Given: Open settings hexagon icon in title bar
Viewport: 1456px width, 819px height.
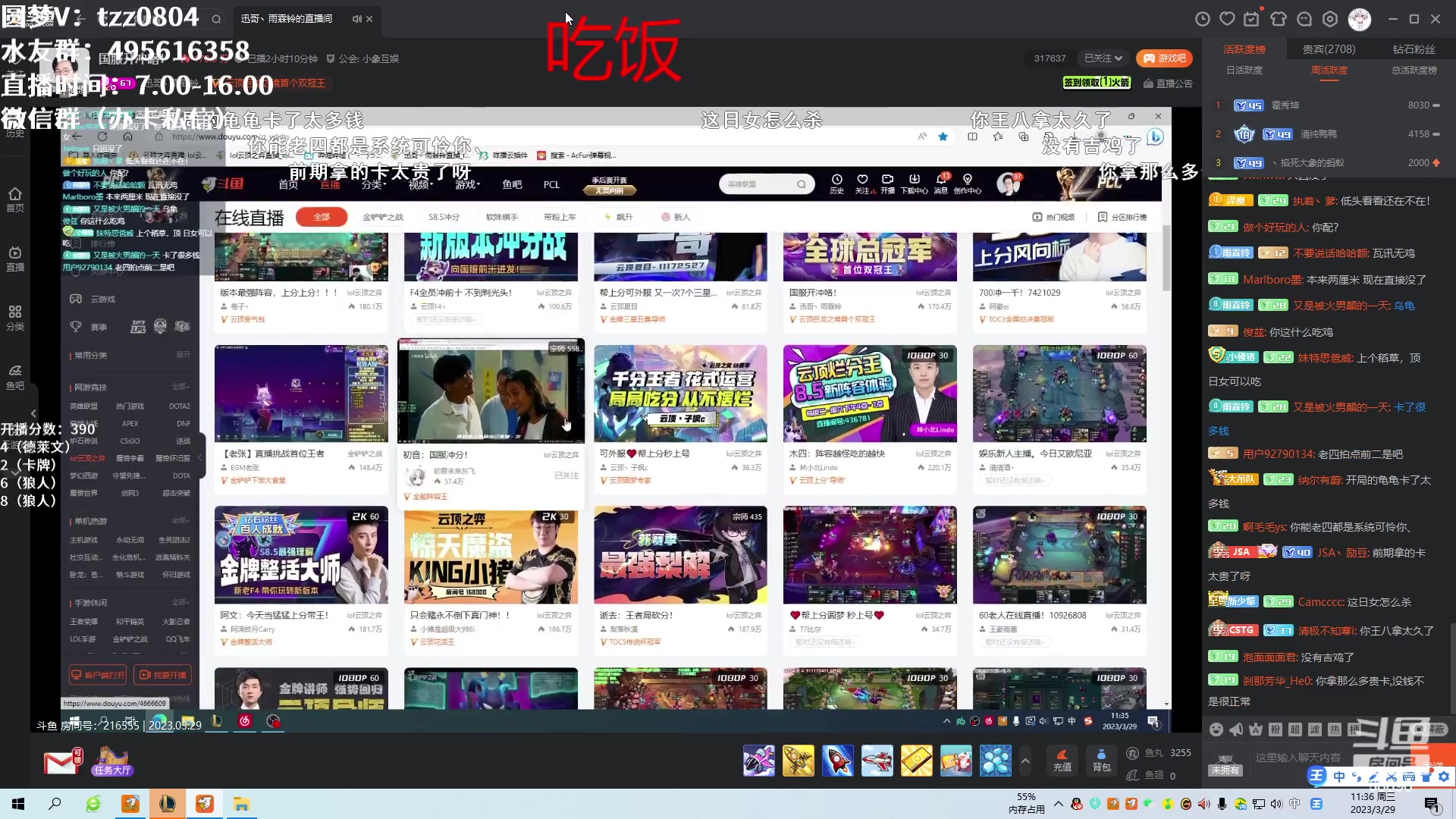Looking at the screenshot, I should click(x=1330, y=19).
